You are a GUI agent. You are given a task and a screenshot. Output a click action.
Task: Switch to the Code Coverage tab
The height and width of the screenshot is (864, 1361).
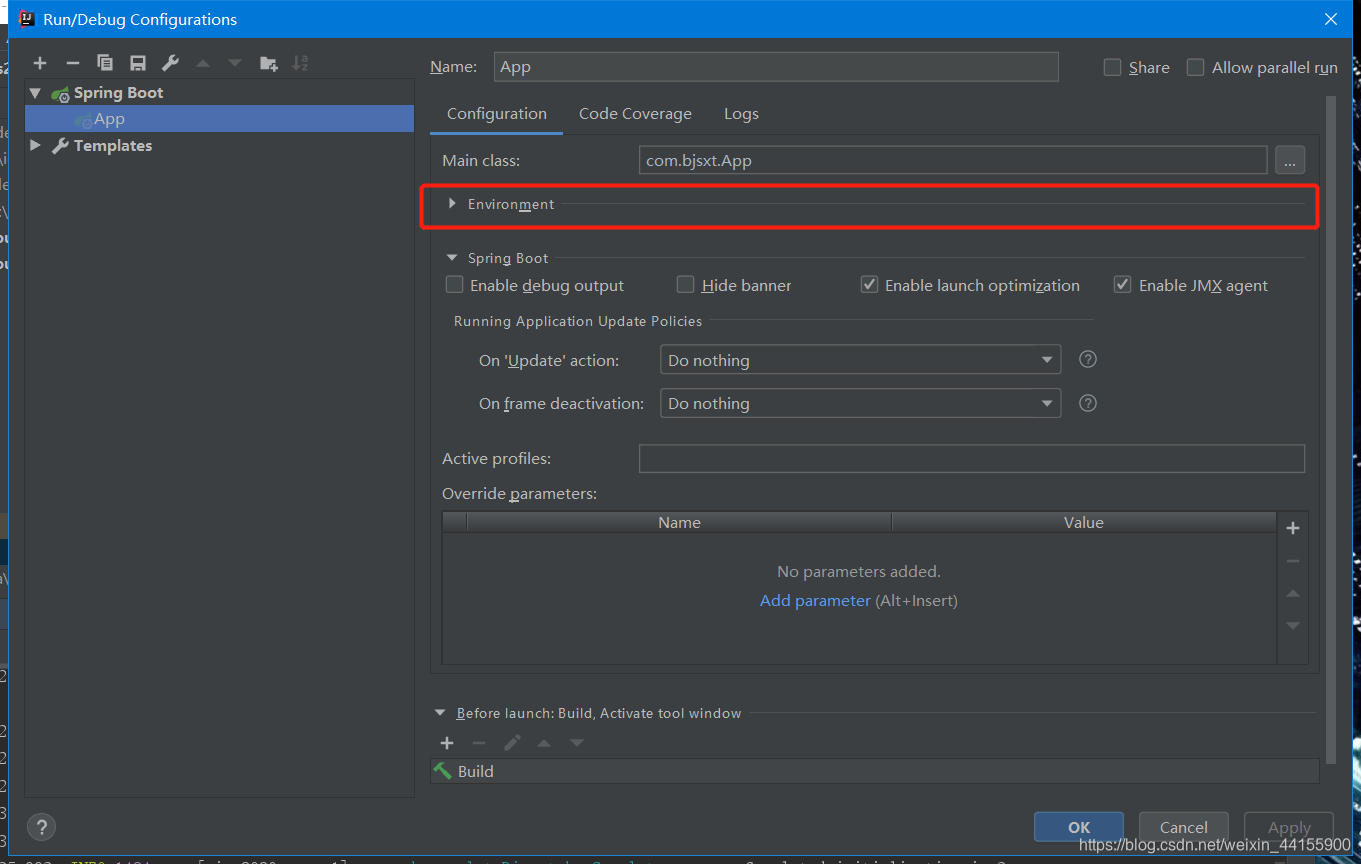click(x=635, y=114)
